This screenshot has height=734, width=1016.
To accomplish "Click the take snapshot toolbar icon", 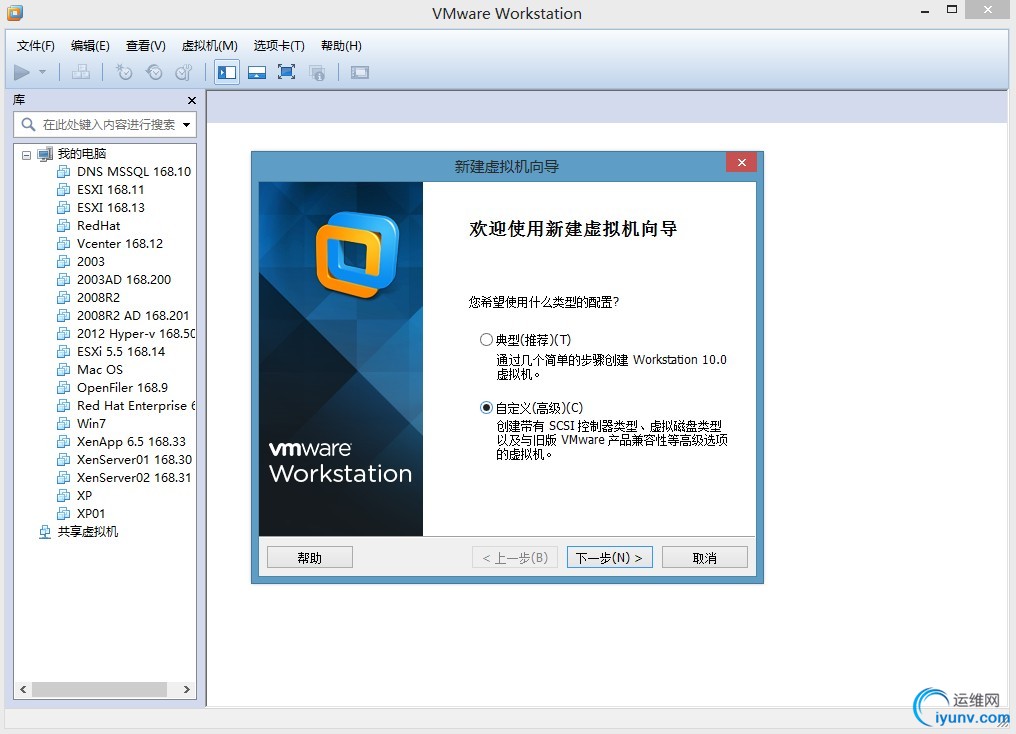I will 124,72.
